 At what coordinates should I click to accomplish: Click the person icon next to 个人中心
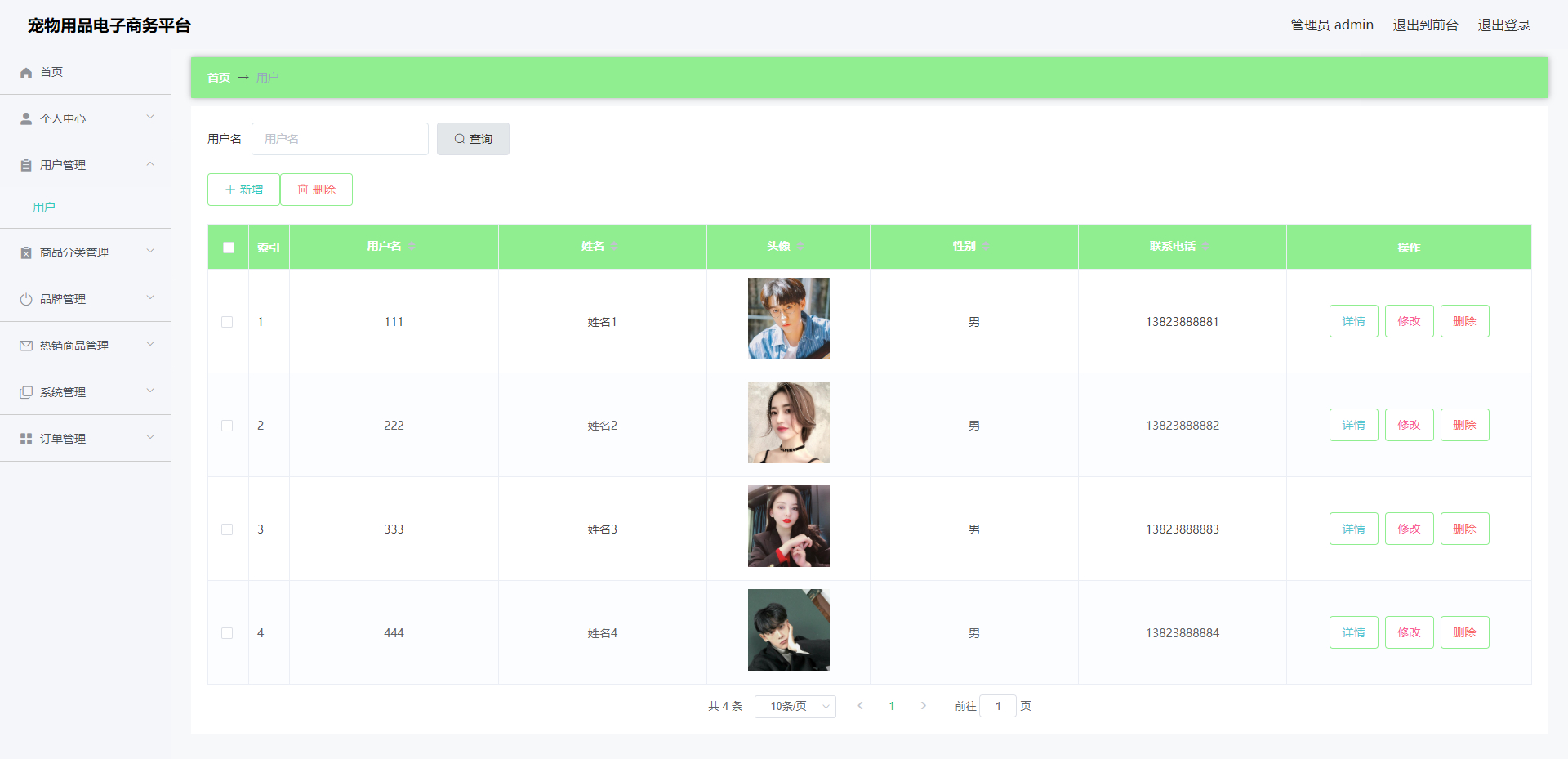point(26,118)
